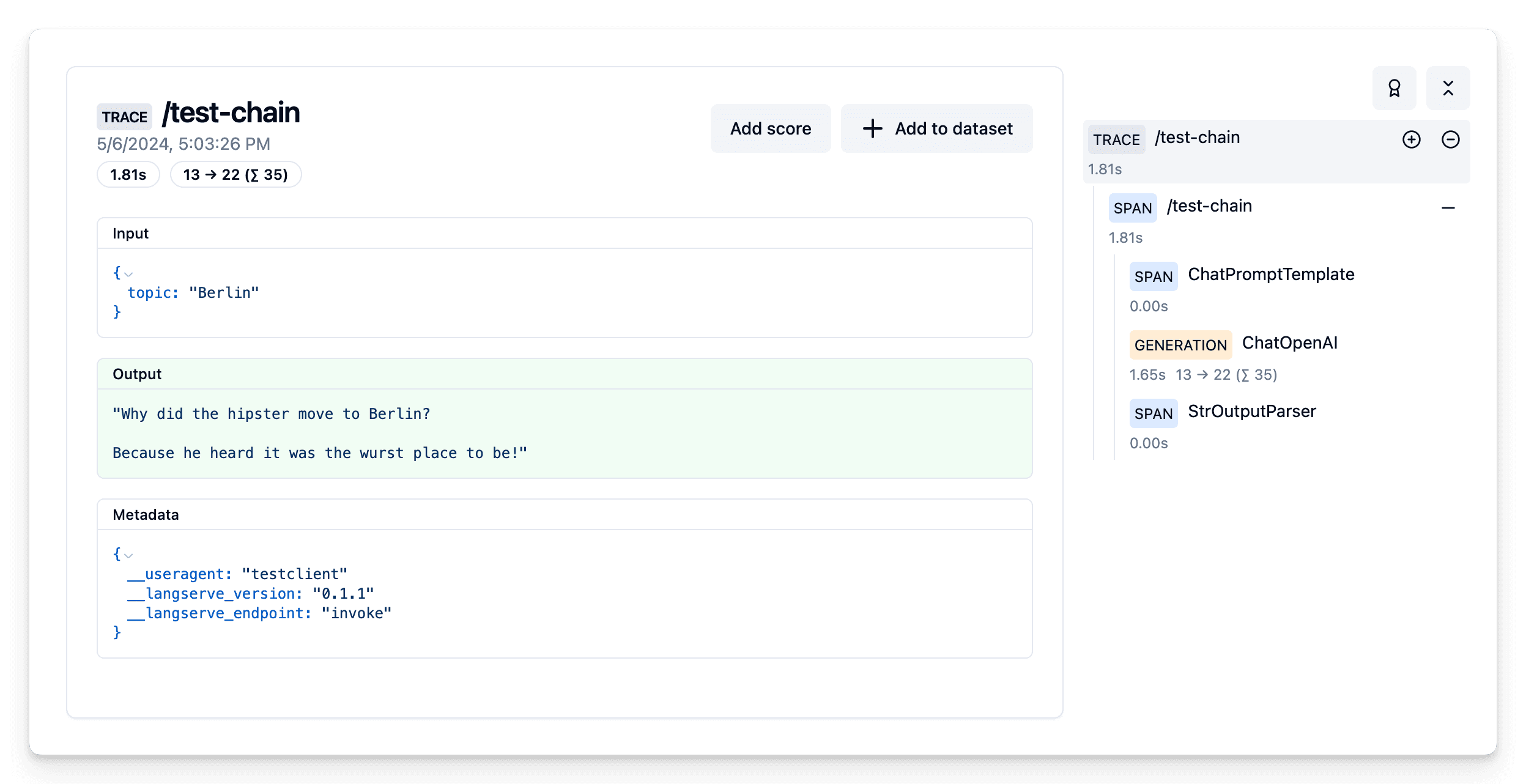Click the Add to dataset button

(x=936, y=128)
